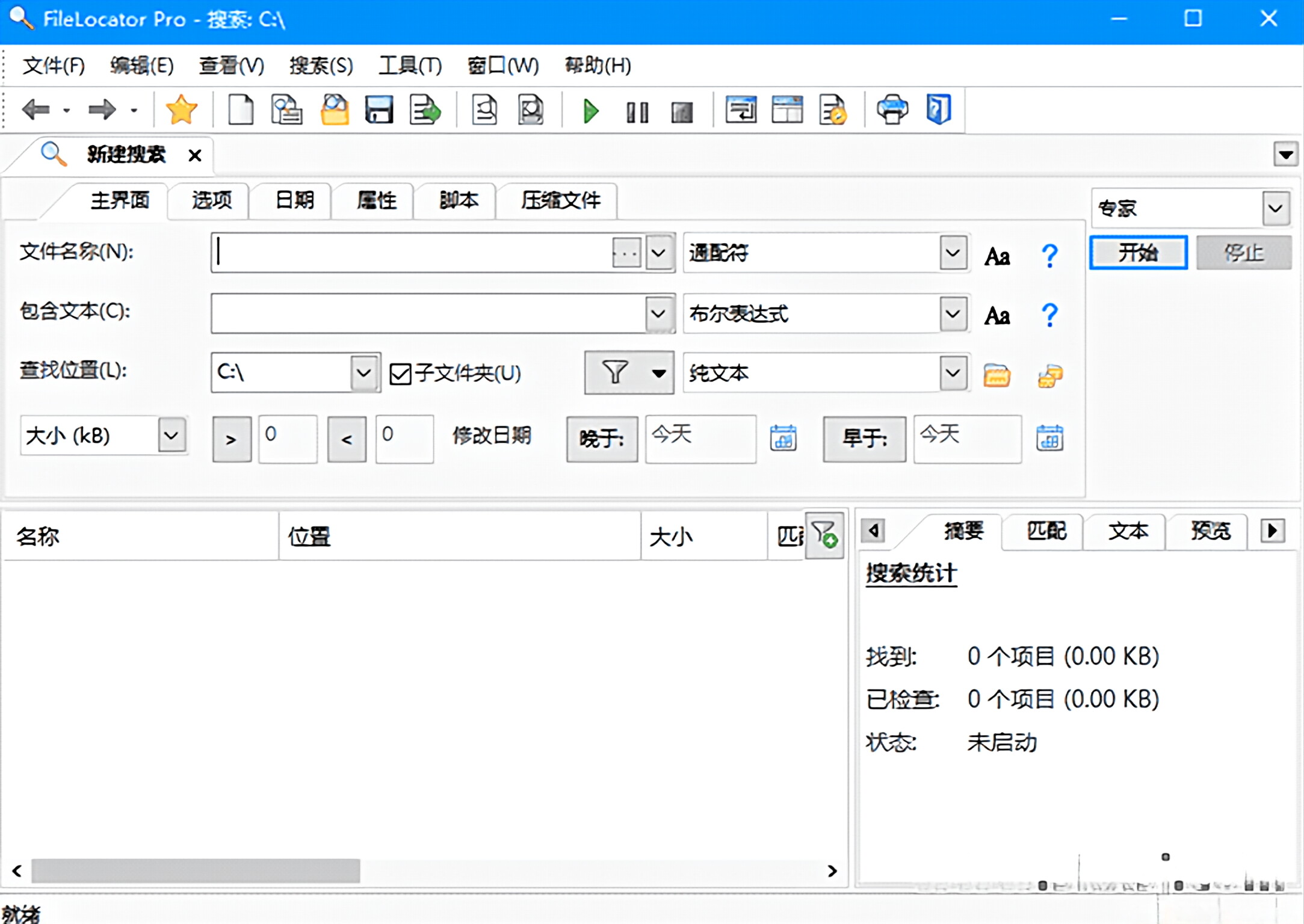Open help book icon in toolbar
The height and width of the screenshot is (924, 1304).
pos(939,110)
